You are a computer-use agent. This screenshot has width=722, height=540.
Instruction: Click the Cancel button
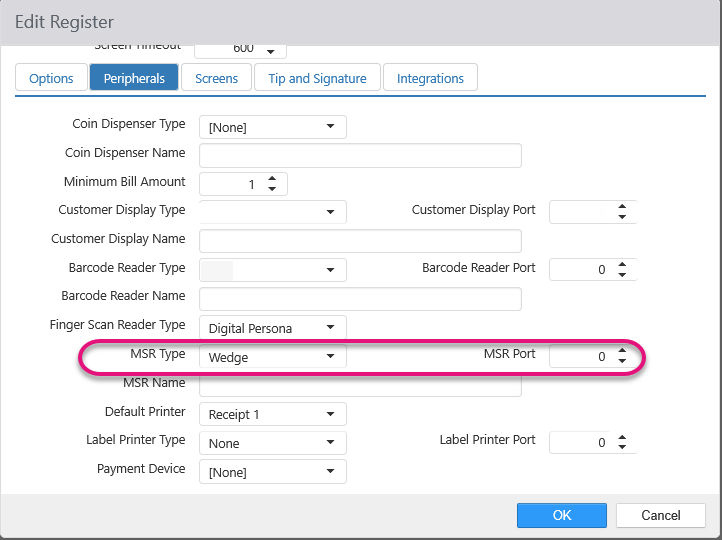[x=661, y=515]
